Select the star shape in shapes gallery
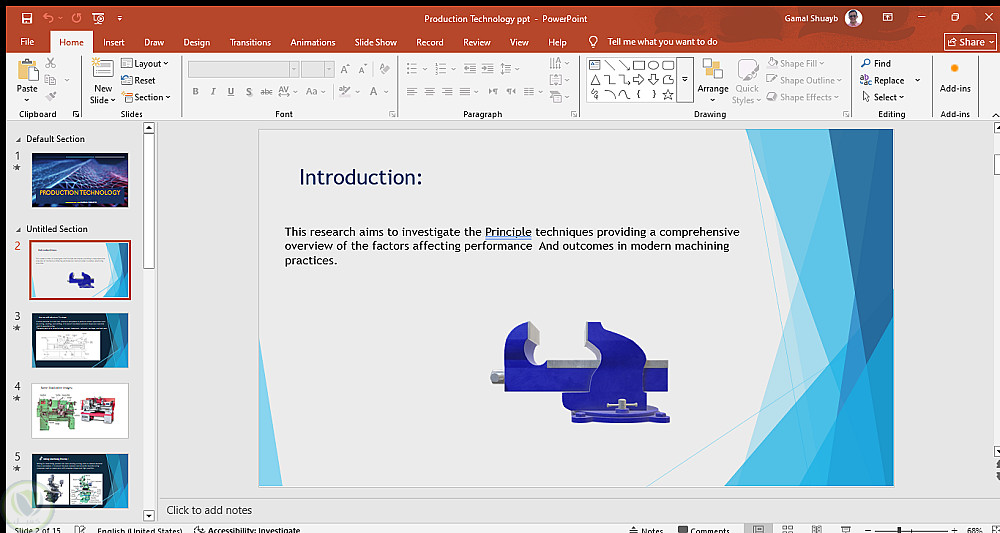Screen dimensions: 1000x533 [668, 95]
